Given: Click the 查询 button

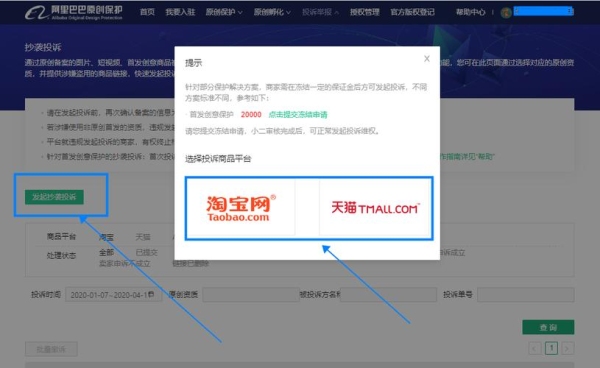Looking at the screenshot, I should pos(548,327).
